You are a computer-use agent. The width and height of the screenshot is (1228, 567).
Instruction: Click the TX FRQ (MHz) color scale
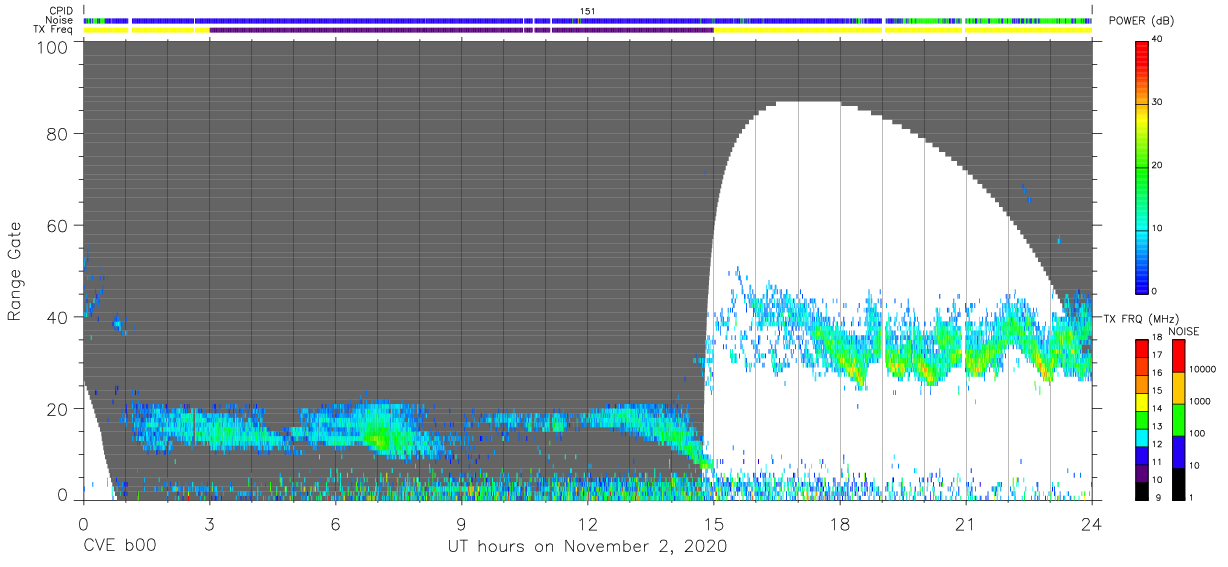(1141, 419)
